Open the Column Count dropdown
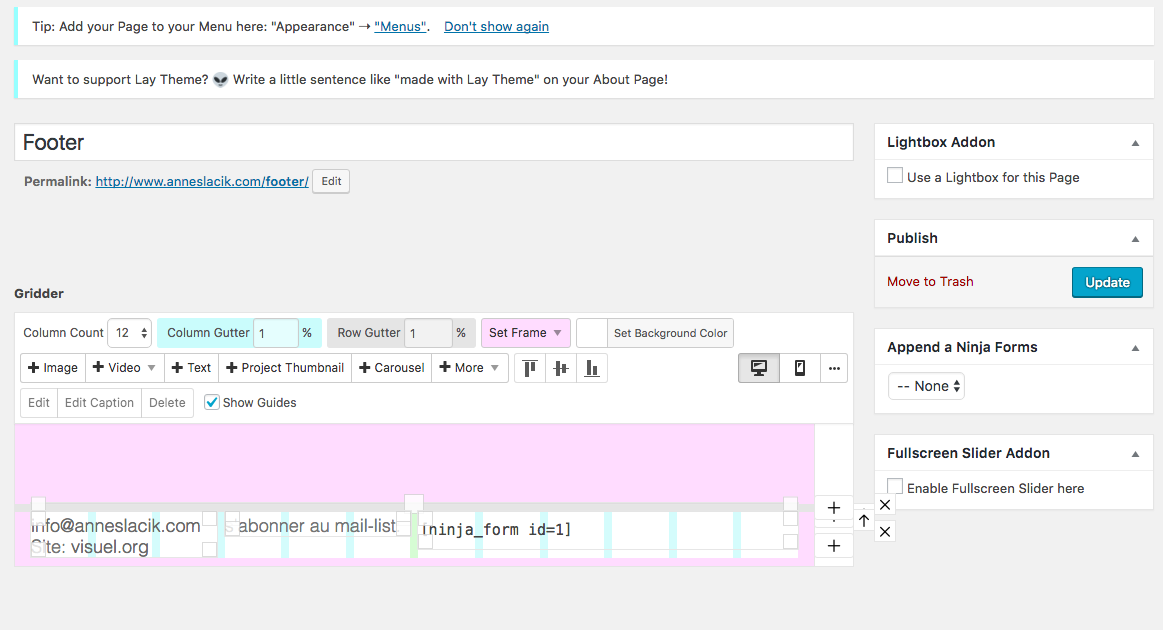 [129, 333]
